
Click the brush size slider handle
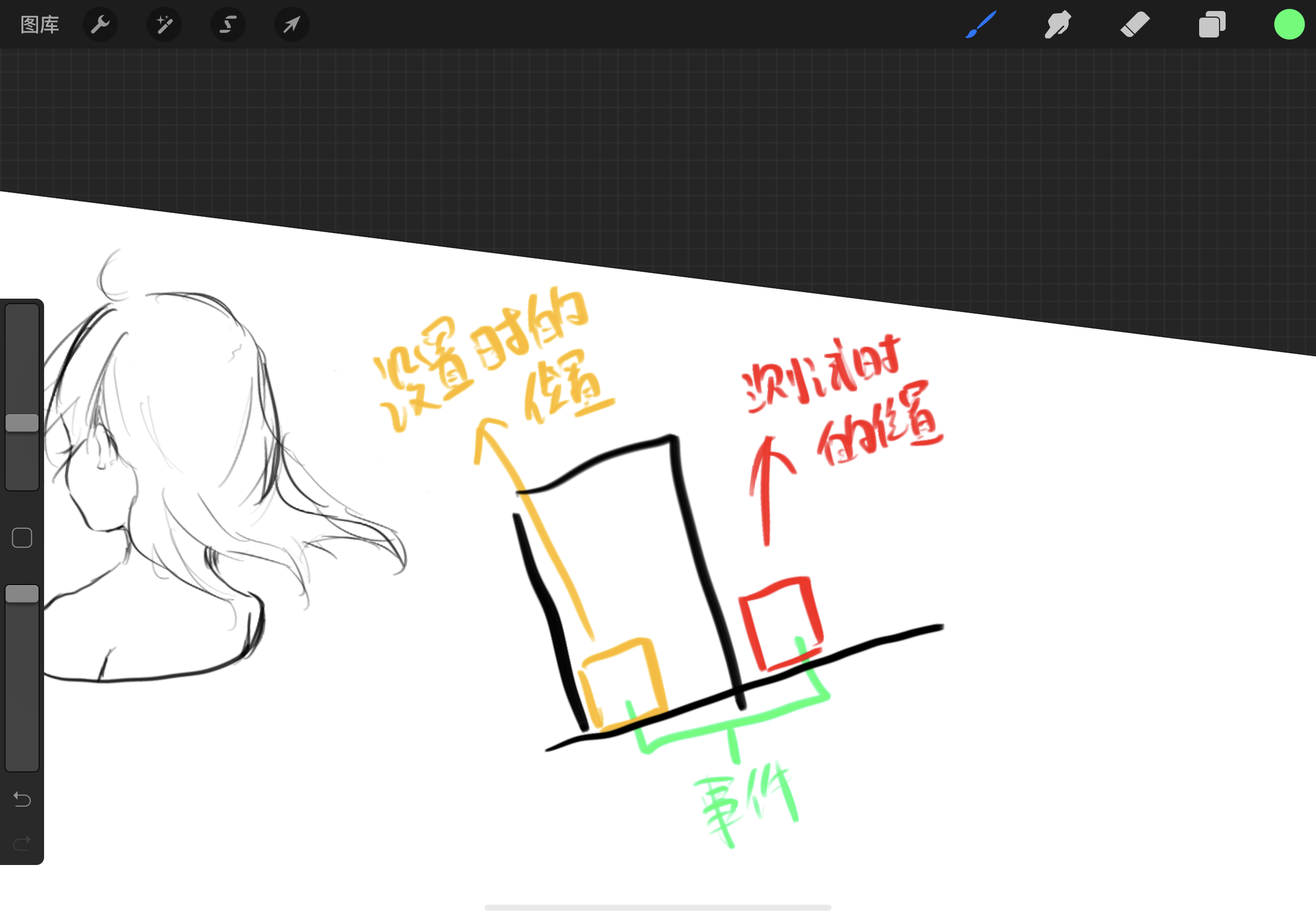tap(22, 423)
